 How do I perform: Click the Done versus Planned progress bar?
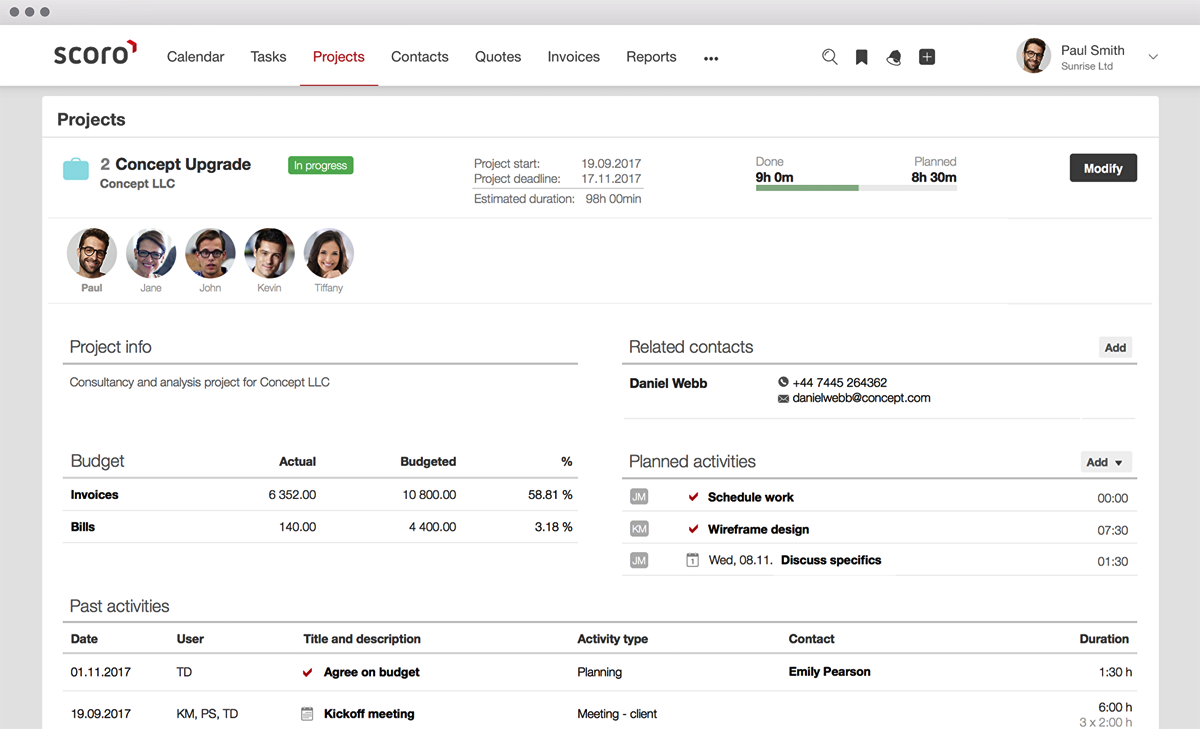coord(856,188)
